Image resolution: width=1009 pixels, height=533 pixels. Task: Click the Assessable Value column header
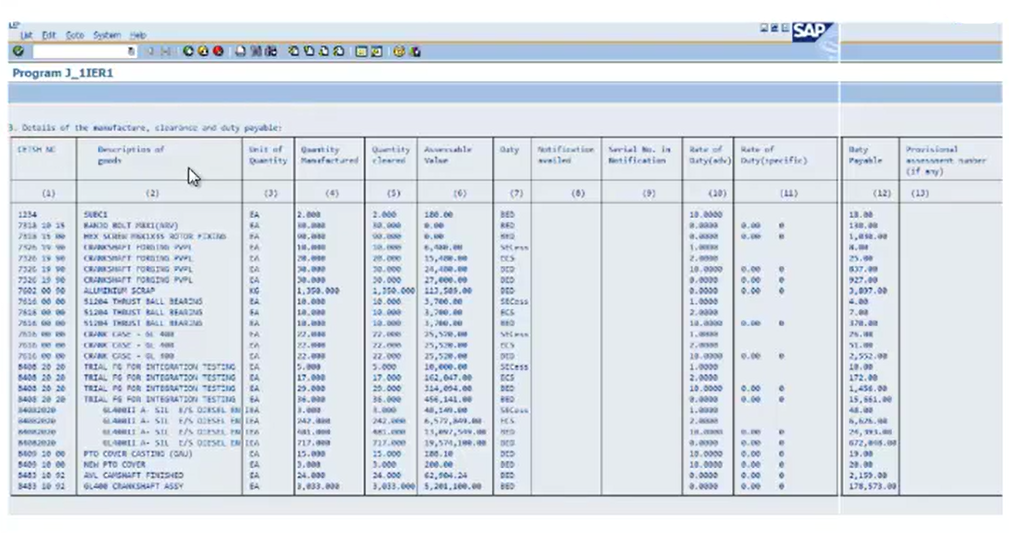[x=448, y=154]
